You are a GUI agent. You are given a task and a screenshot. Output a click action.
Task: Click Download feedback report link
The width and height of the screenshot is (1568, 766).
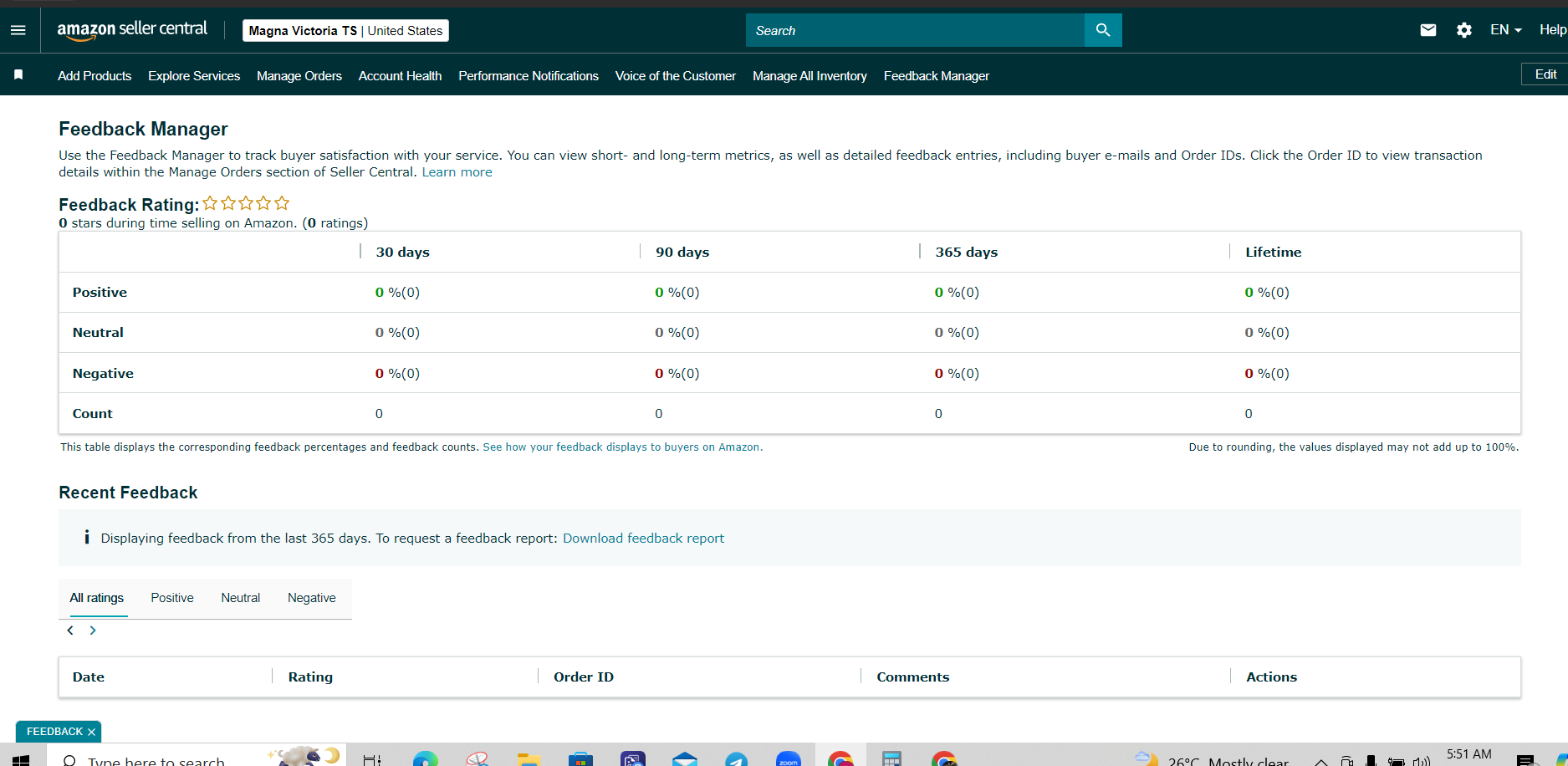click(643, 539)
